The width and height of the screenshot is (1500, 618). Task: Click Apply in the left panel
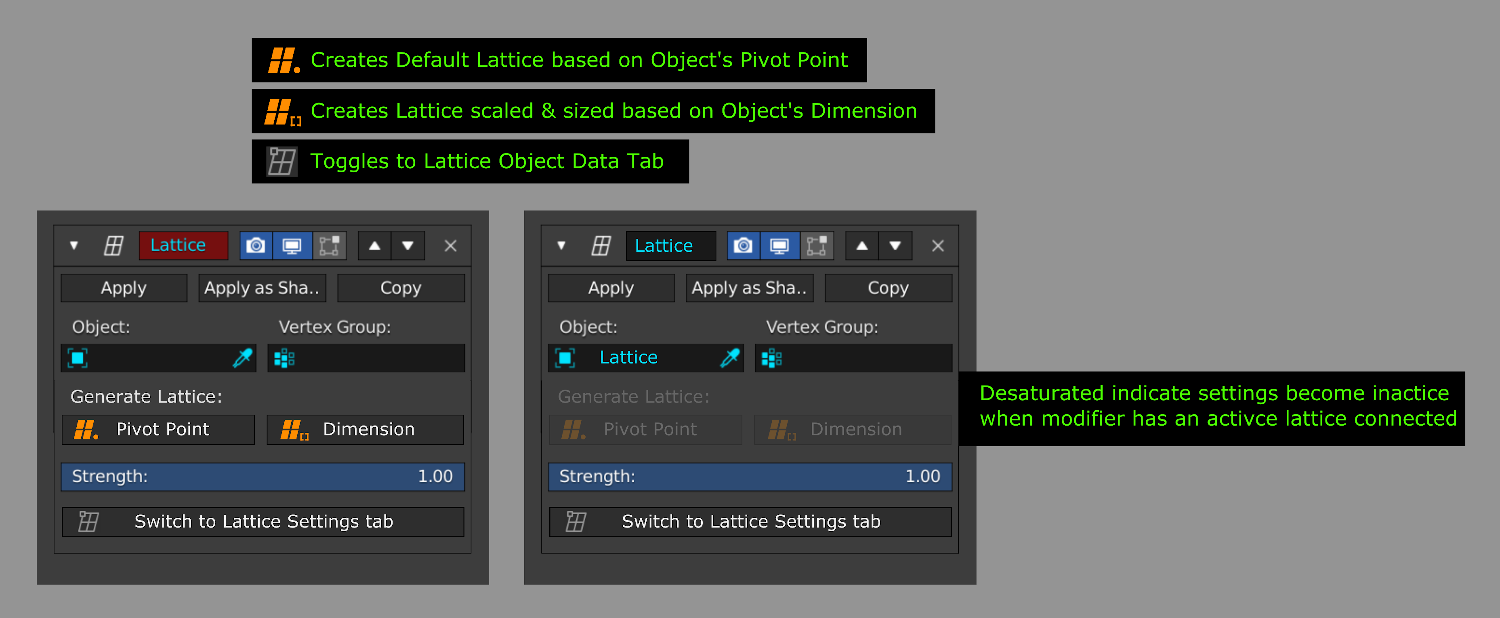tap(124, 288)
